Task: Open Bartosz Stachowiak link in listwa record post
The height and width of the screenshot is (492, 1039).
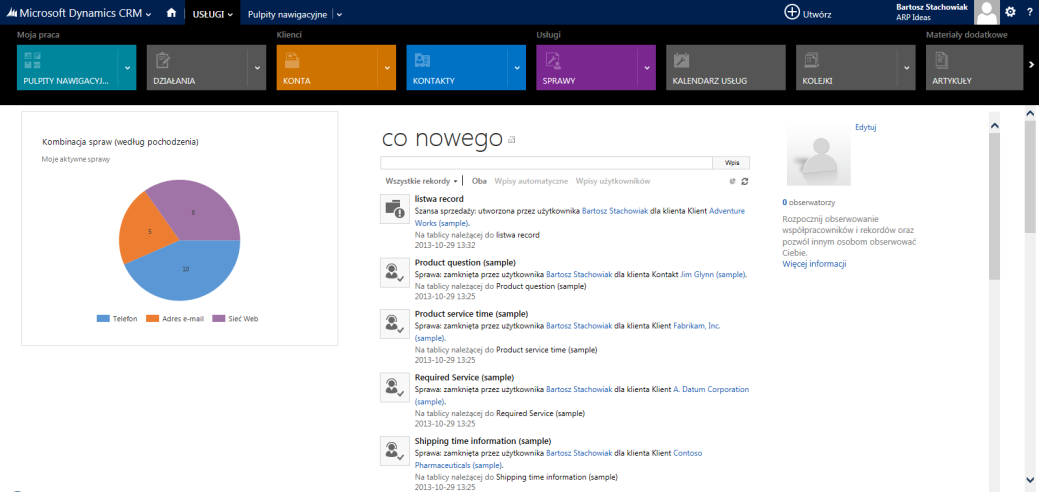Action: tap(617, 211)
